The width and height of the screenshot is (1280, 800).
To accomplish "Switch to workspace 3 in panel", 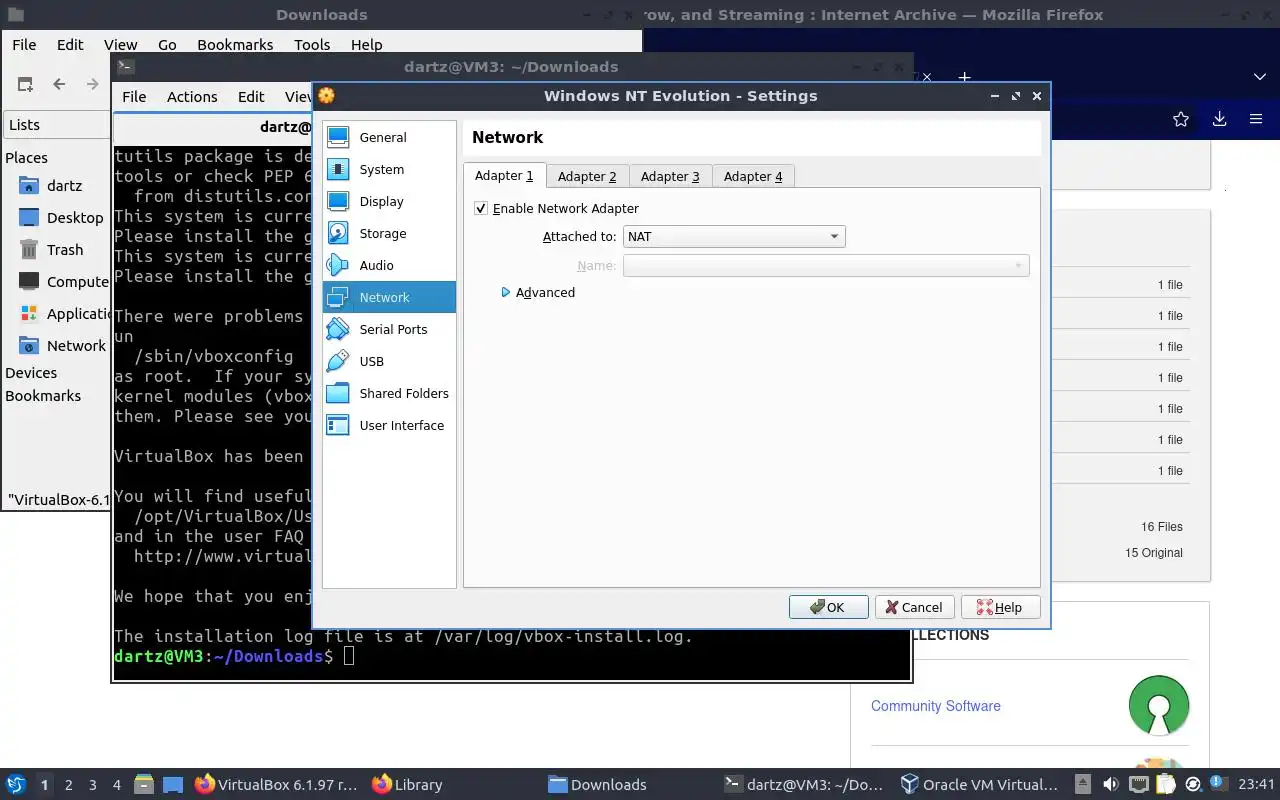I will (x=93, y=784).
